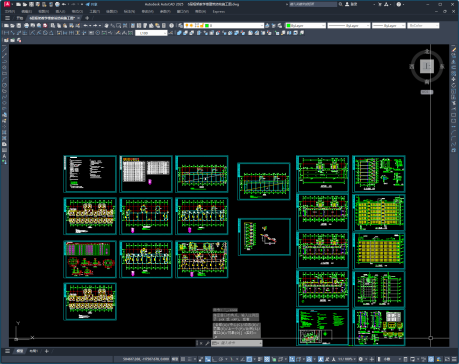The width and height of the screenshot is (459, 364).
Task: Toggle layer freeze sun icon
Action: pos(192,25)
